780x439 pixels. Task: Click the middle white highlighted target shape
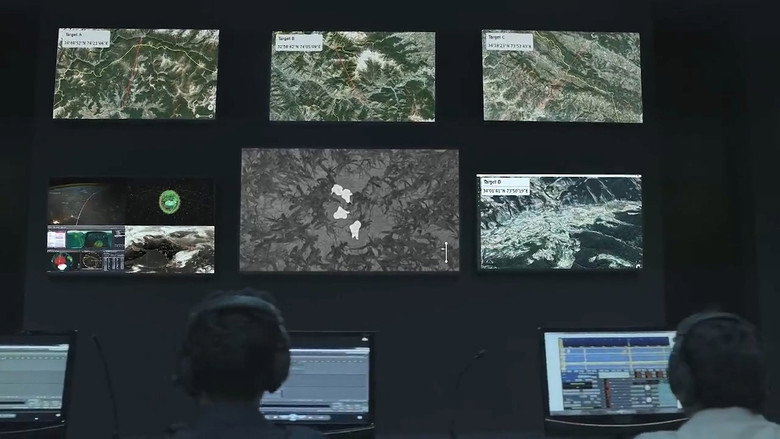(x=341, y=213)
